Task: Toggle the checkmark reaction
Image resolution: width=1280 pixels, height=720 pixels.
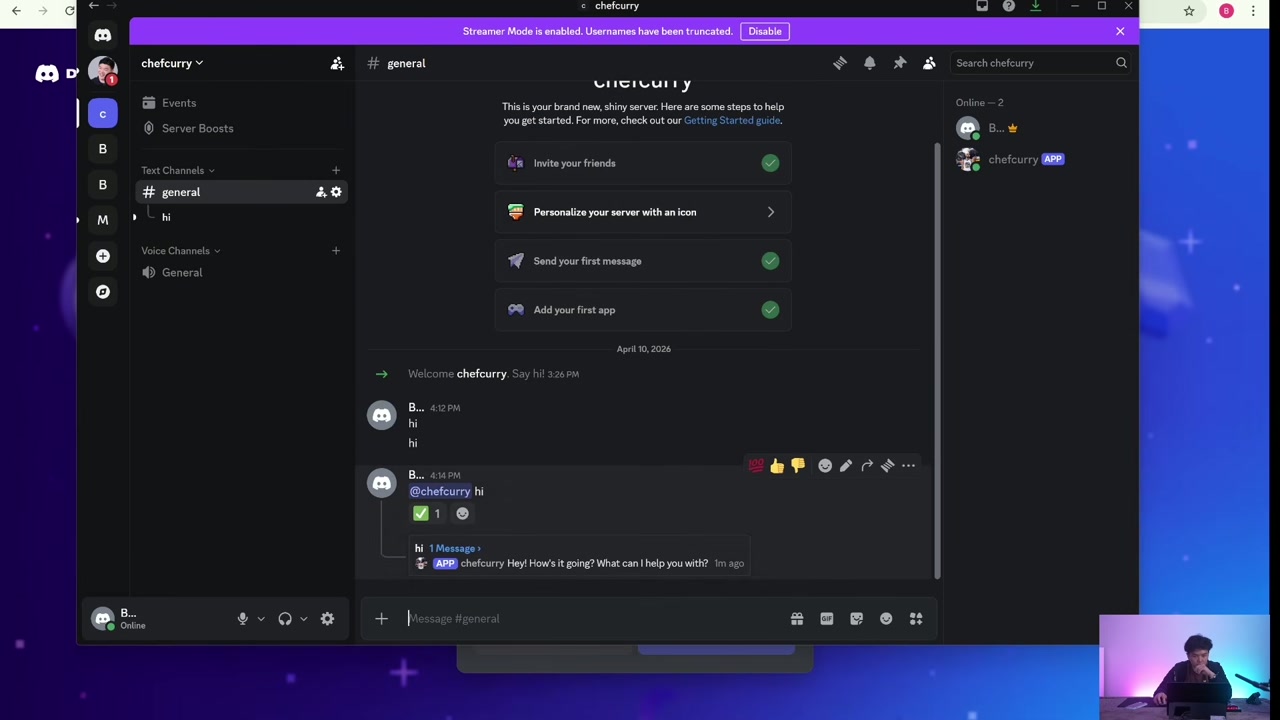Action: 427,514
